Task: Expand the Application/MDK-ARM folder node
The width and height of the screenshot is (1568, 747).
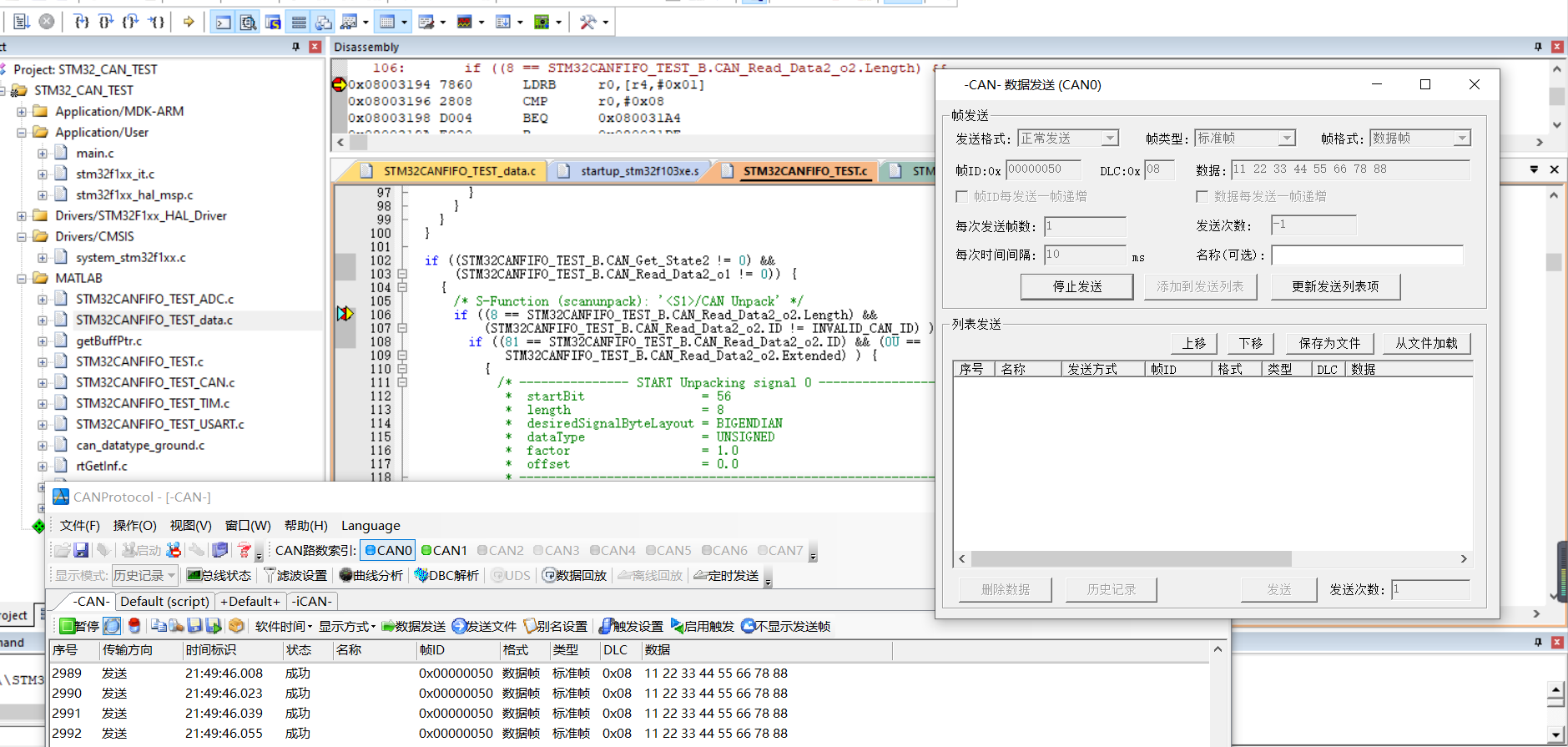Action: pyautogui.click(x=22, y=111)
